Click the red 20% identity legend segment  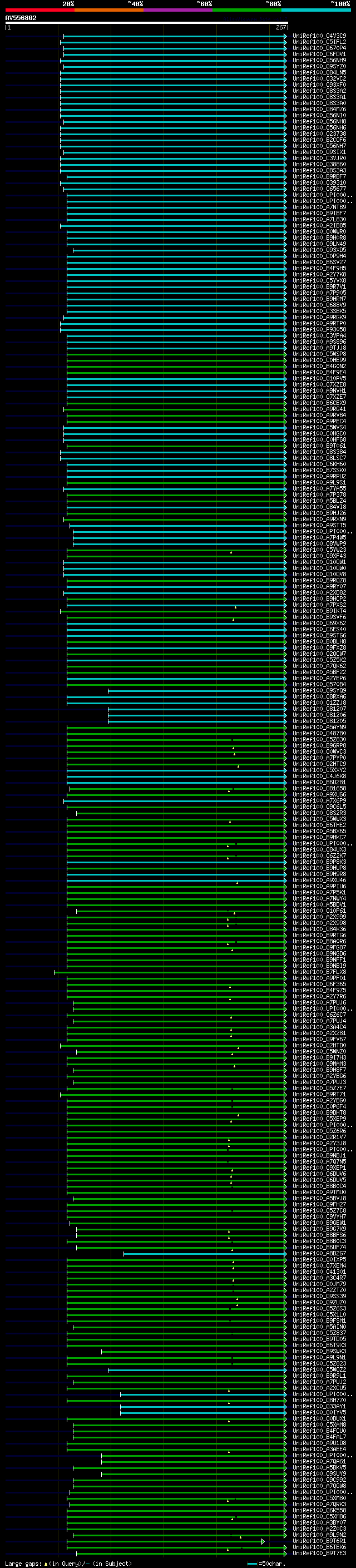[39, 10]
